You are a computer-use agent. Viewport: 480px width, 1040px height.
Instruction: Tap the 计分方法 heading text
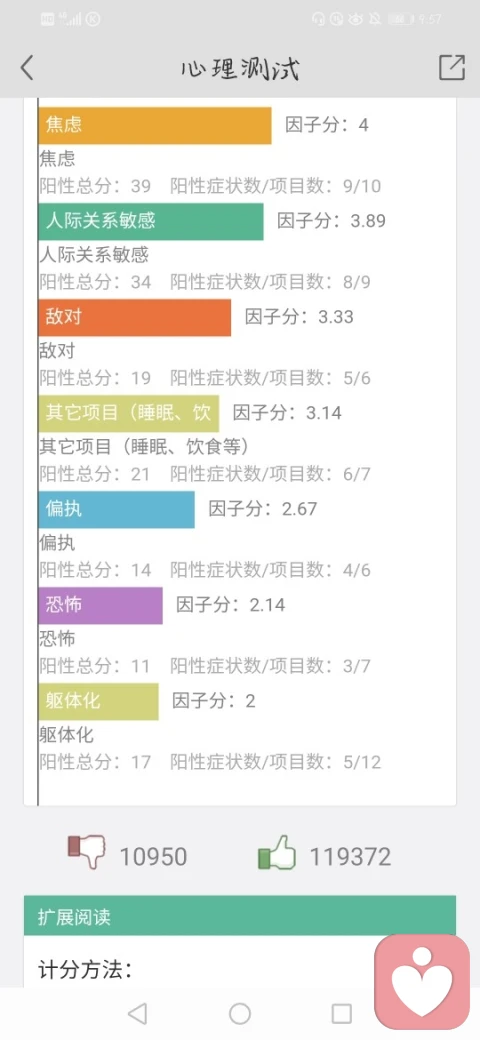(86, 970)
